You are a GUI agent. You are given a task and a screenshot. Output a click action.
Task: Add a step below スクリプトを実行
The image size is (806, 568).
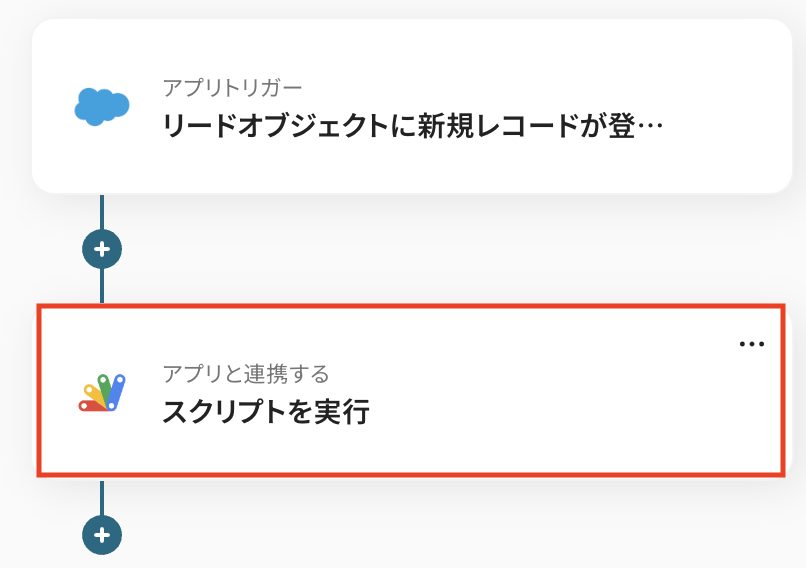click(x=102, y=535)
